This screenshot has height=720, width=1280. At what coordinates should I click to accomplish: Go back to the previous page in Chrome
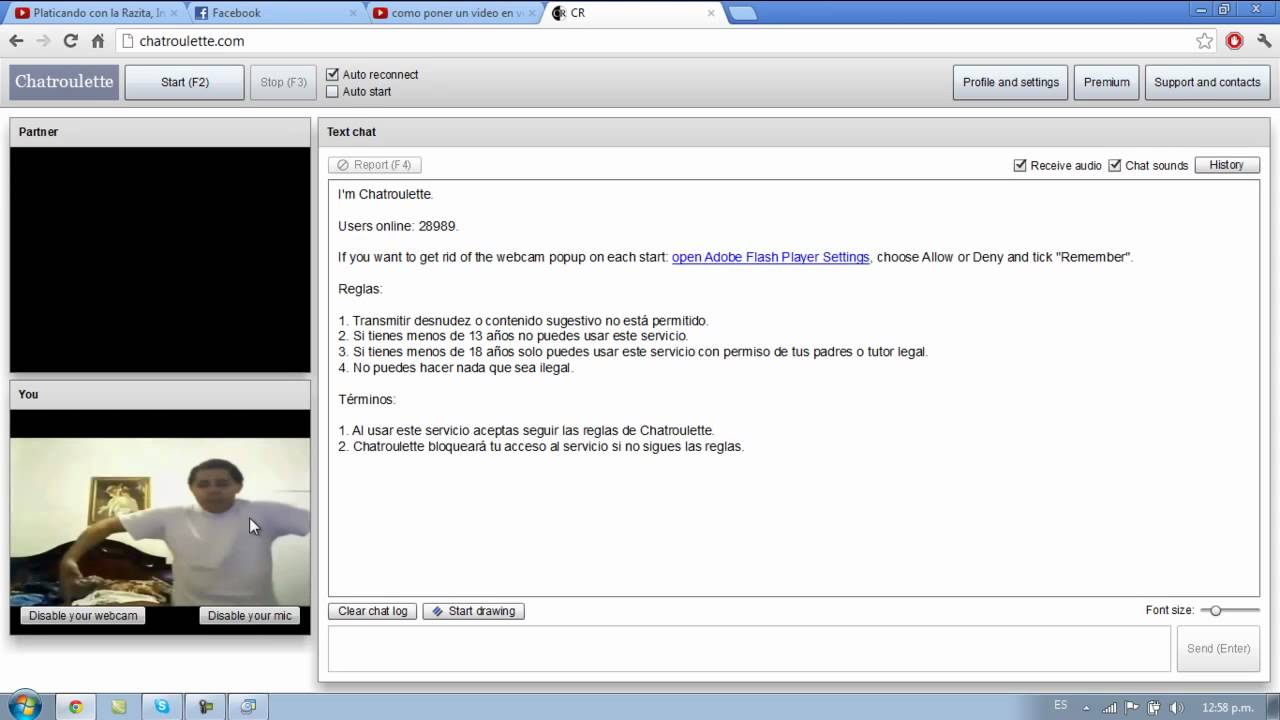(x=16, y=41)
